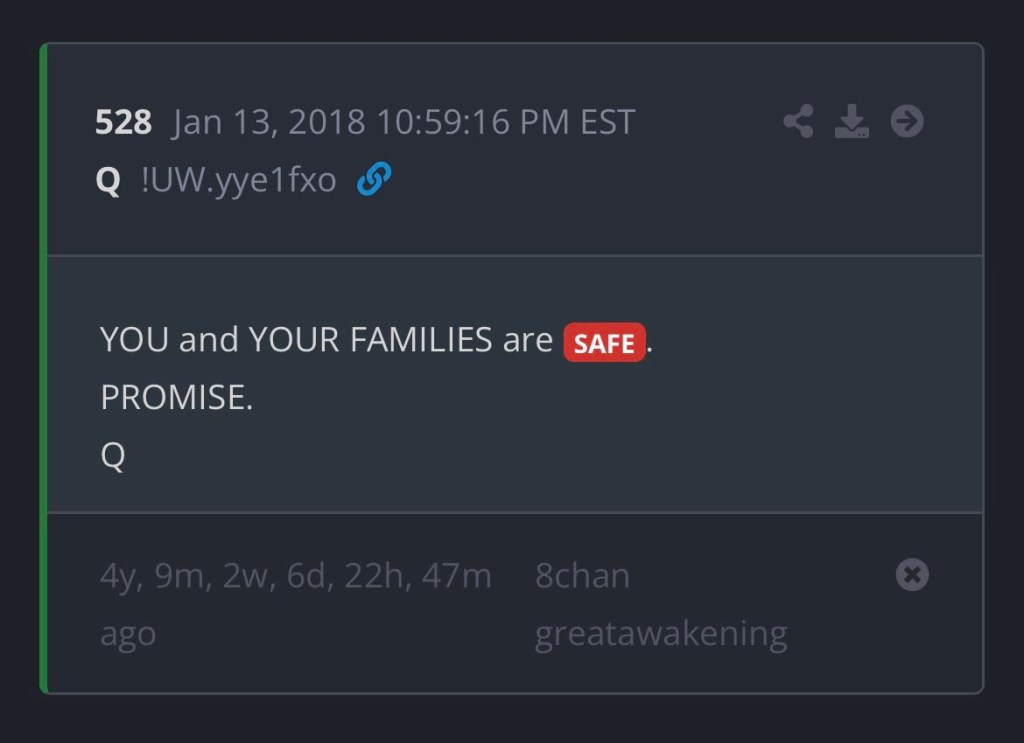Dismiss the post with the footer X icon
The width and height of the screenshot is (1024, 743).
tap(912, 575)
